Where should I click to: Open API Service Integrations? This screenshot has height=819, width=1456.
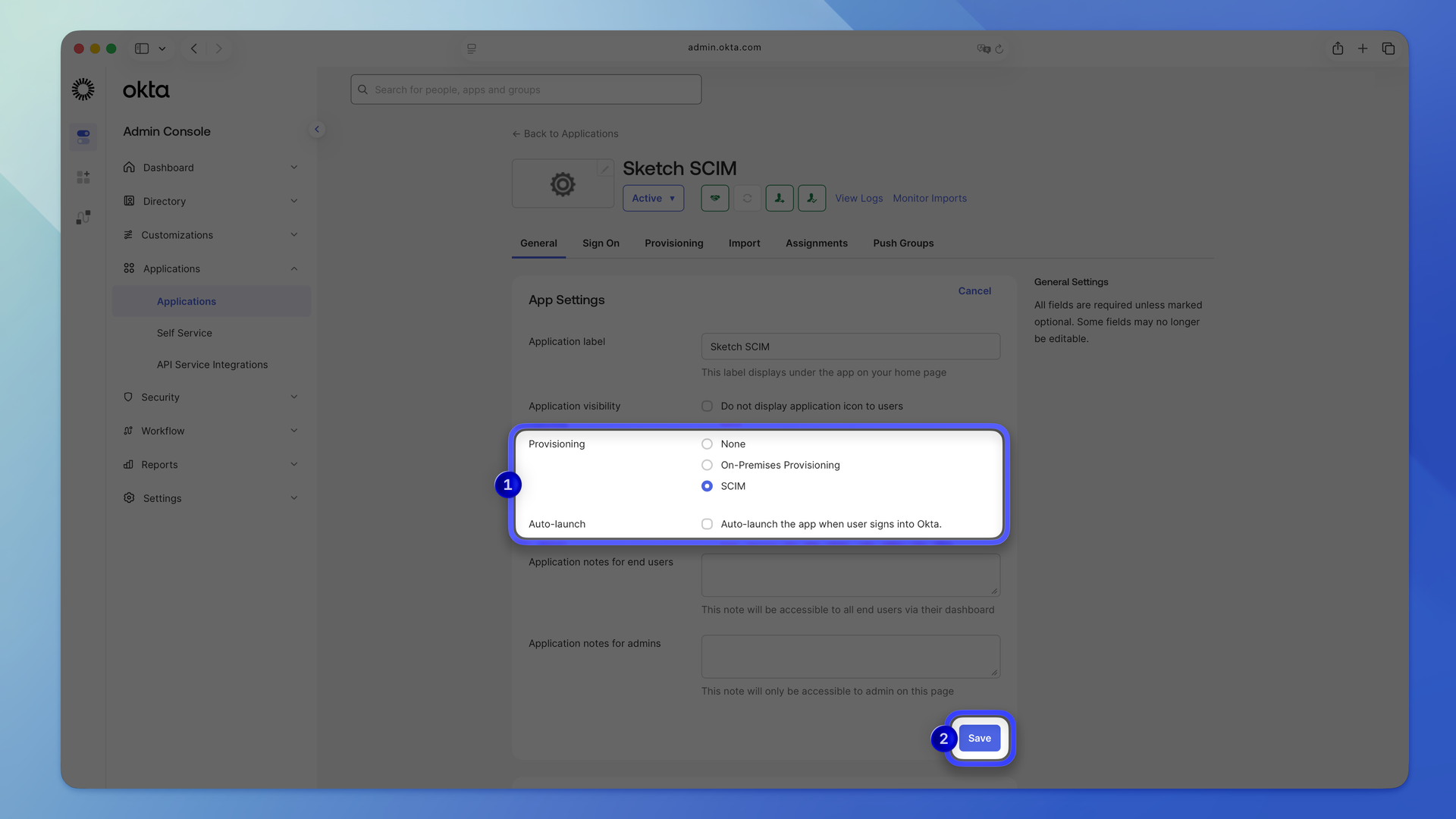212,365
